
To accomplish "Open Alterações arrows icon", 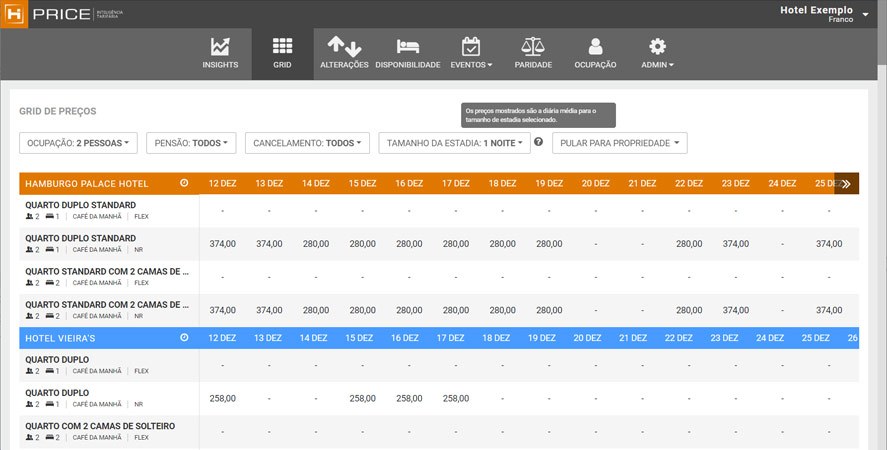I will (344, 47).
